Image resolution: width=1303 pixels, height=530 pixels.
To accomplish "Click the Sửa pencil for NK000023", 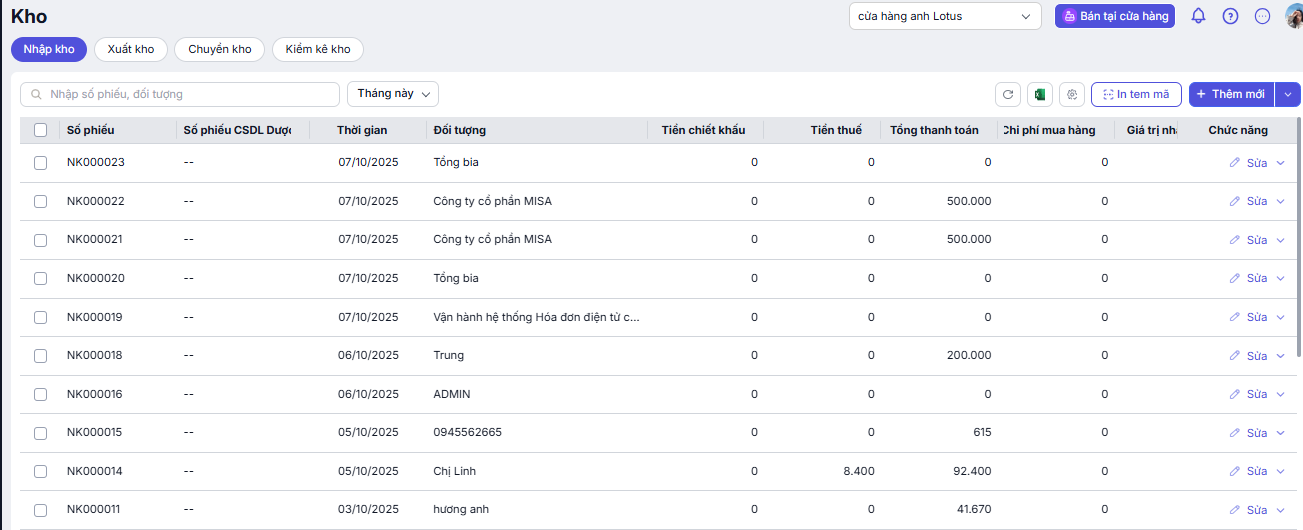I will [x=1248, y=162].
